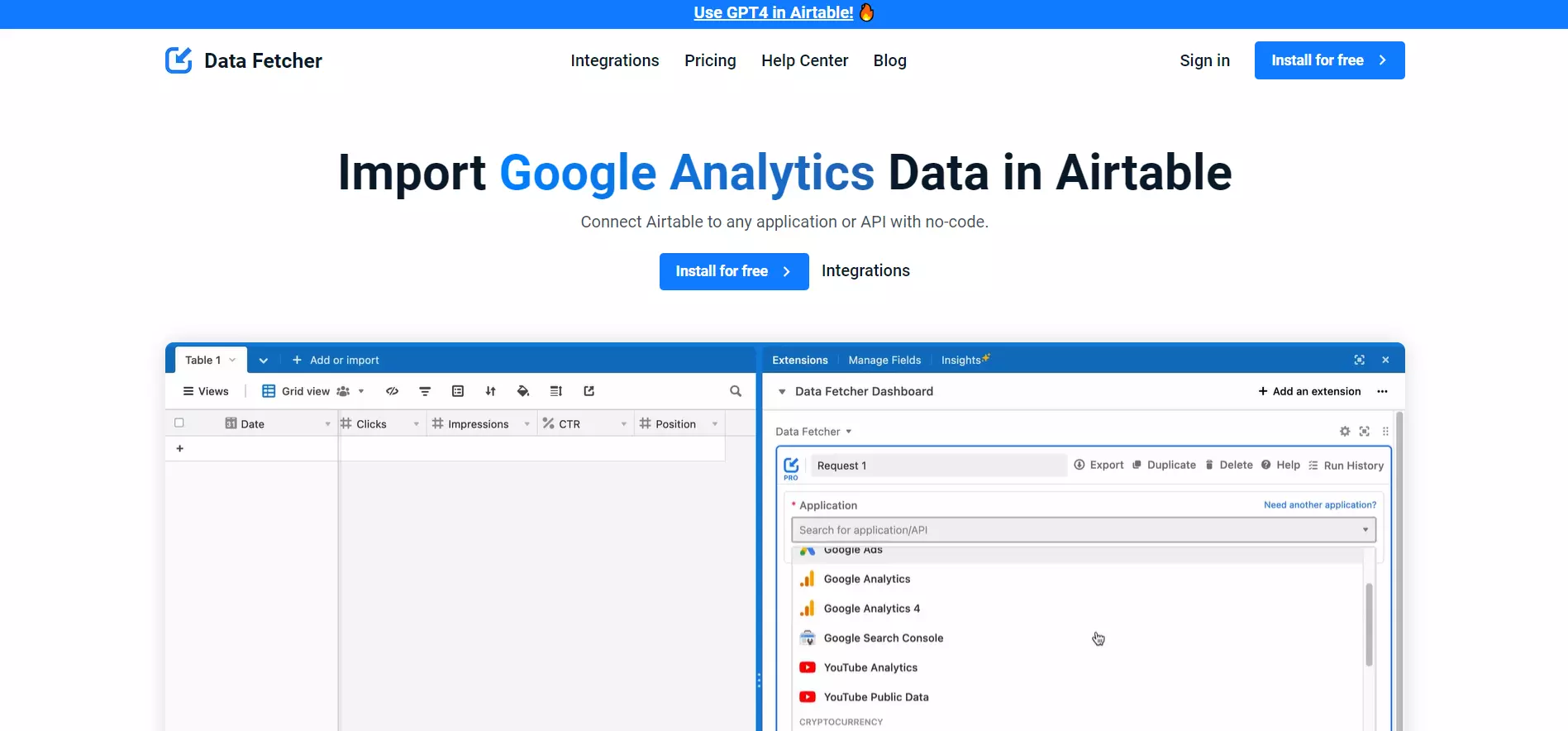This screenshot has width=1568, height=731.
Task: Click hero Install for free button
Action: [x=734, y=271]
